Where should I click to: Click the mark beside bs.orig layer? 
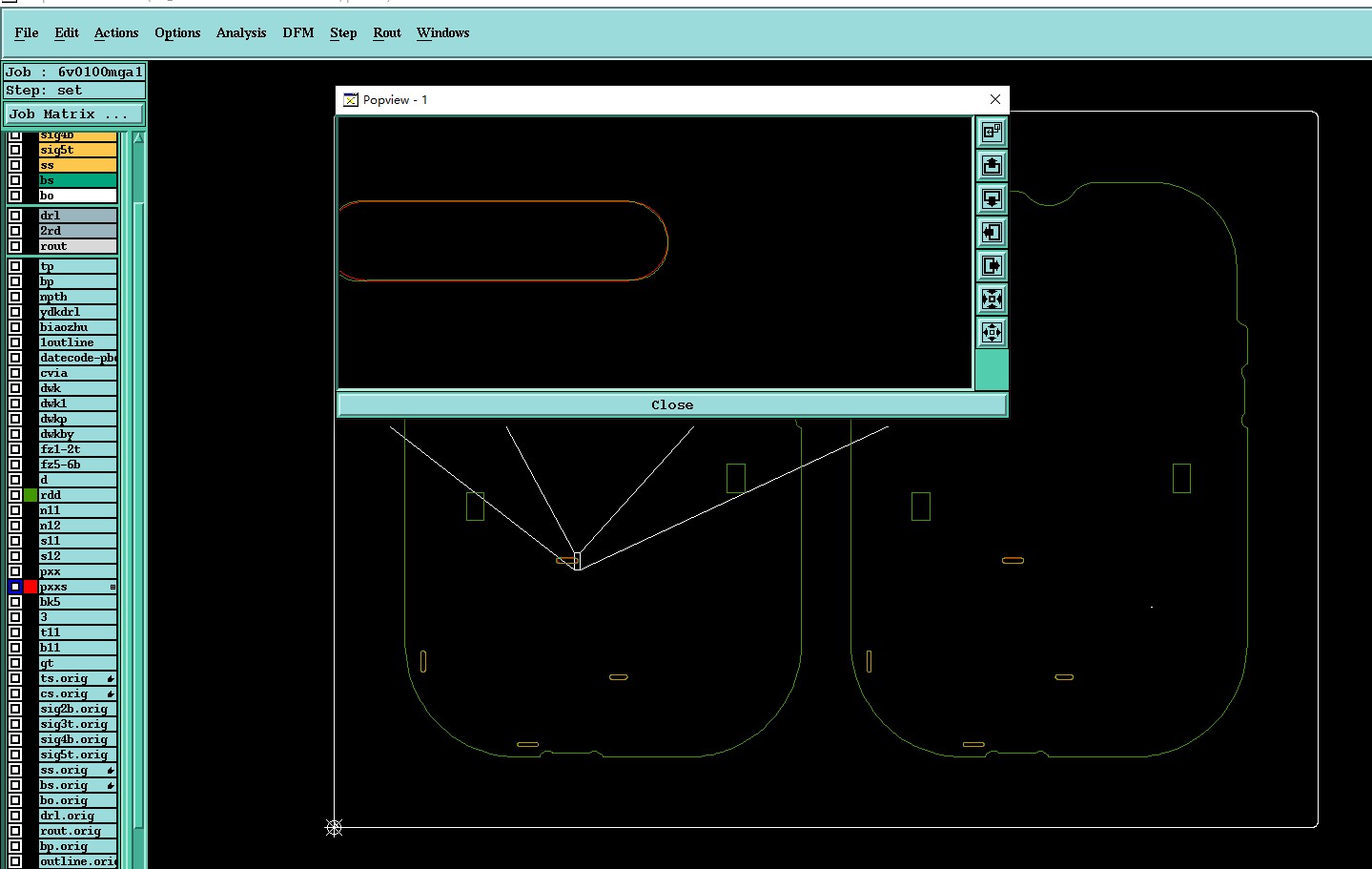click(111, 786)
